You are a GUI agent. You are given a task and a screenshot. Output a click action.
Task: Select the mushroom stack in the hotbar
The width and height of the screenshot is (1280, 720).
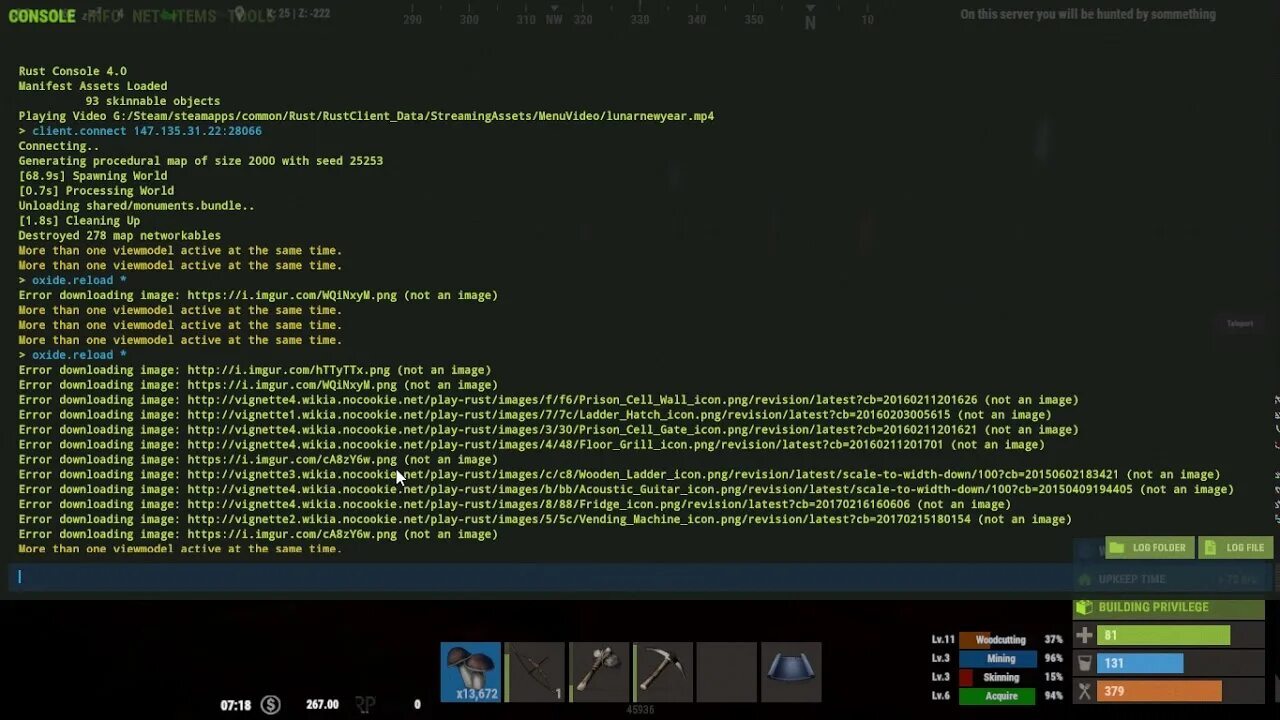point(470,672)
